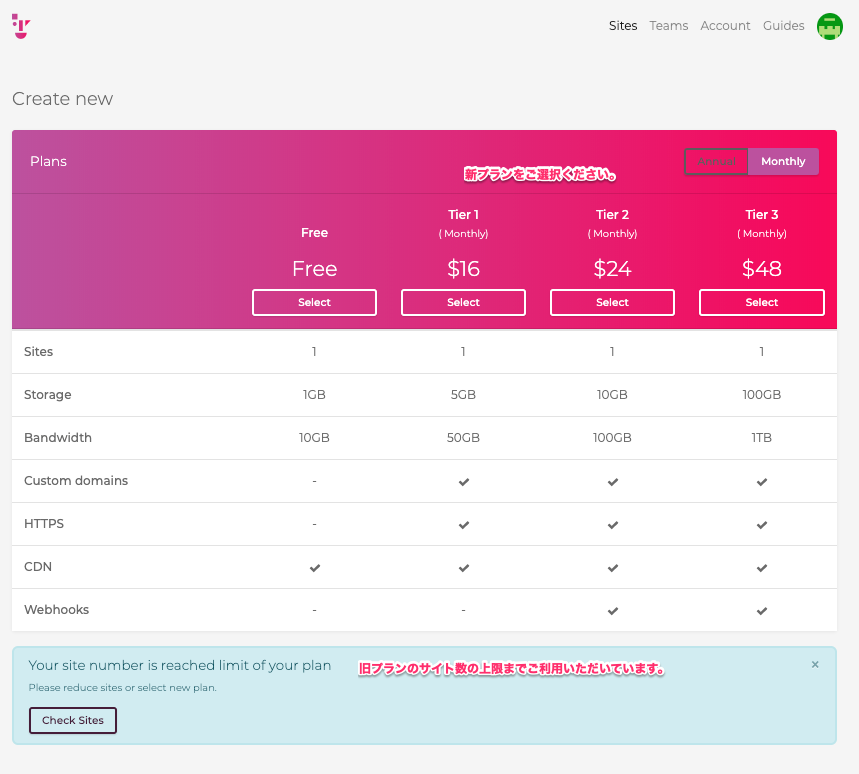Image resolution: width=859 pixels, height=774 pixels.
Task: Select the Tier 3 $48 plan
Action: [x=761, y=302]
